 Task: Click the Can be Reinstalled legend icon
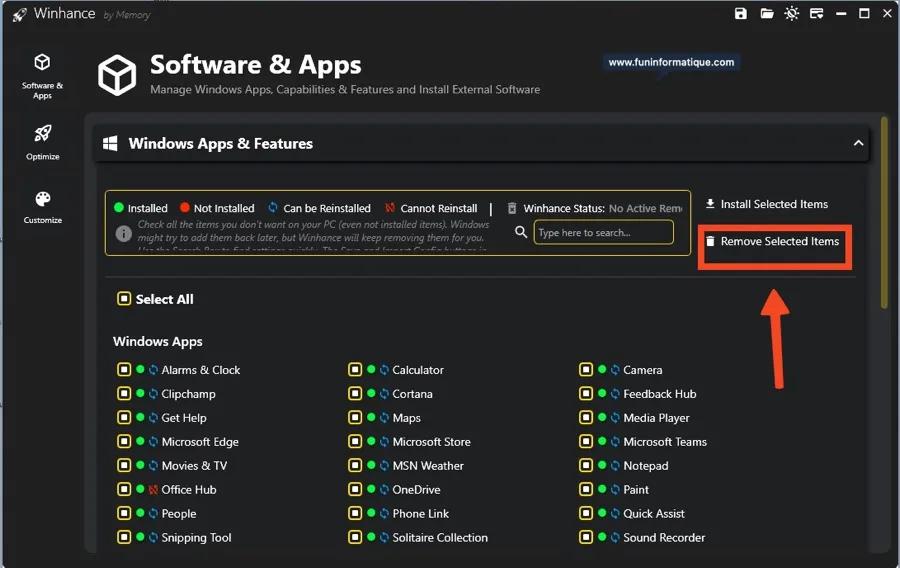(x=273, y=207)
